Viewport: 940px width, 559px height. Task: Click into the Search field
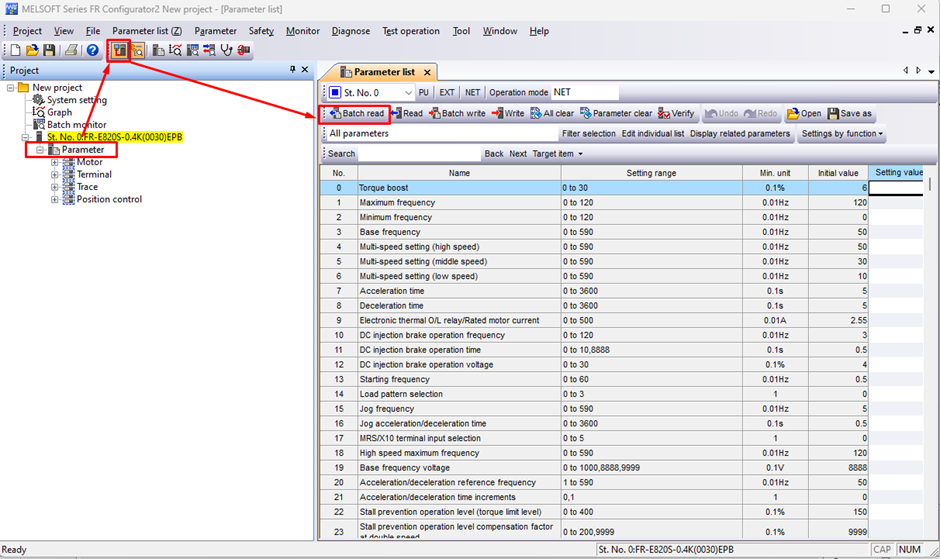point(420,154)
